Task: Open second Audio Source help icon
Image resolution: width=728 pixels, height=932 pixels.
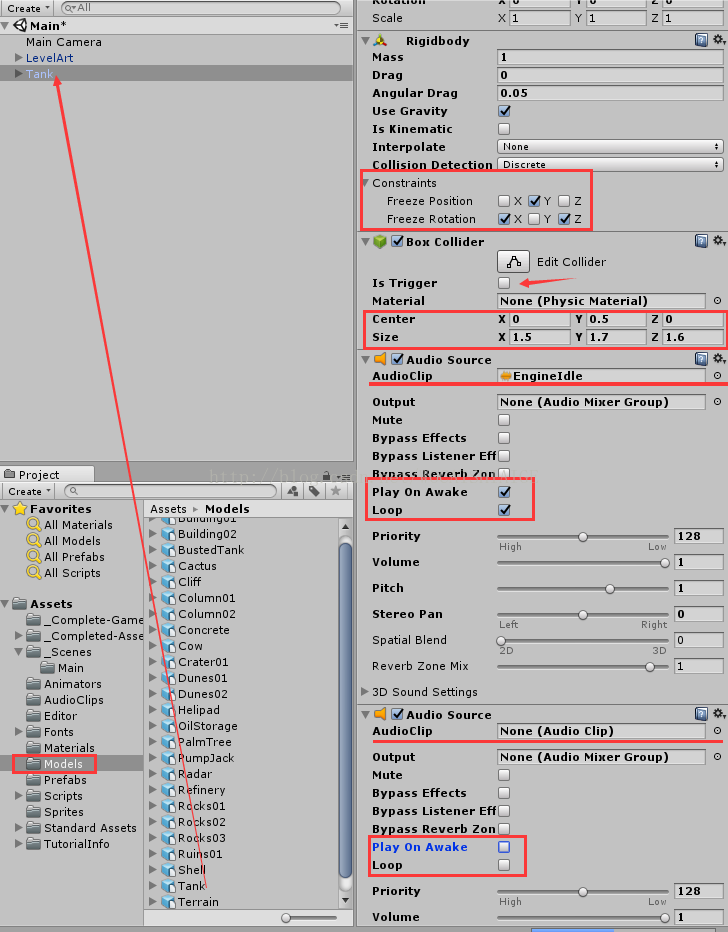Action: pyautogui.click(x=701, y=713)
